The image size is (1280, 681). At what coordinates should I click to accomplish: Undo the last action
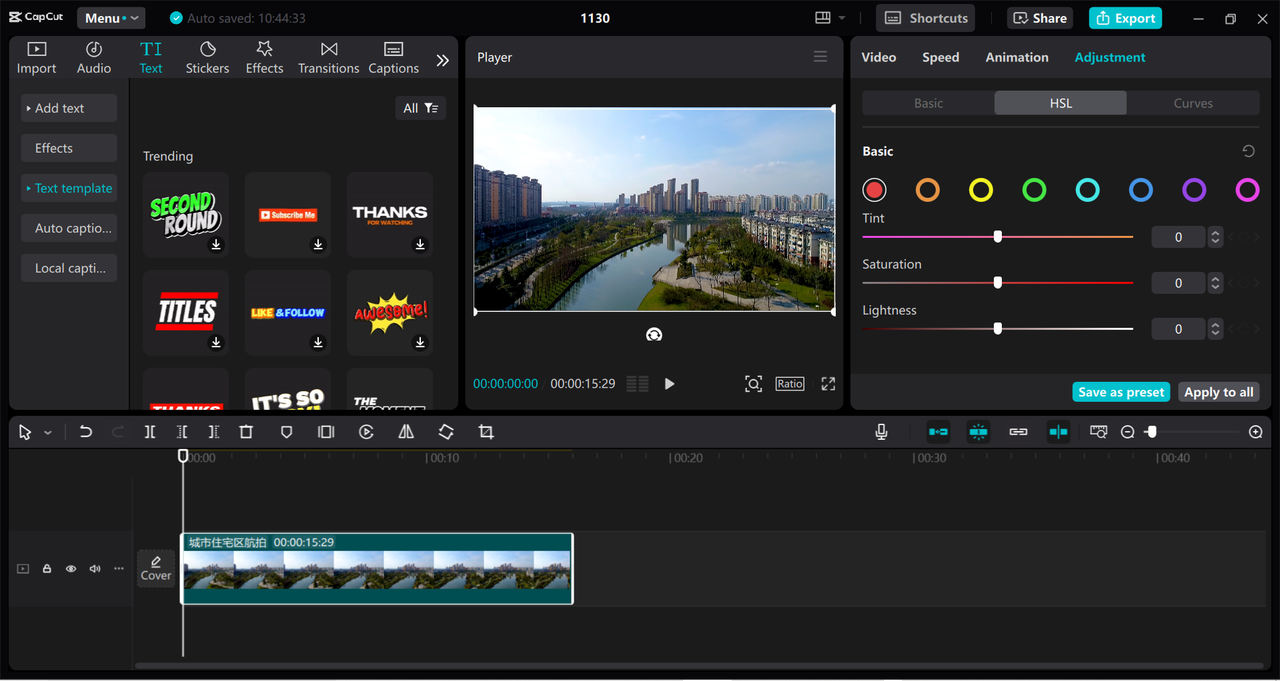tap(86, 432)
